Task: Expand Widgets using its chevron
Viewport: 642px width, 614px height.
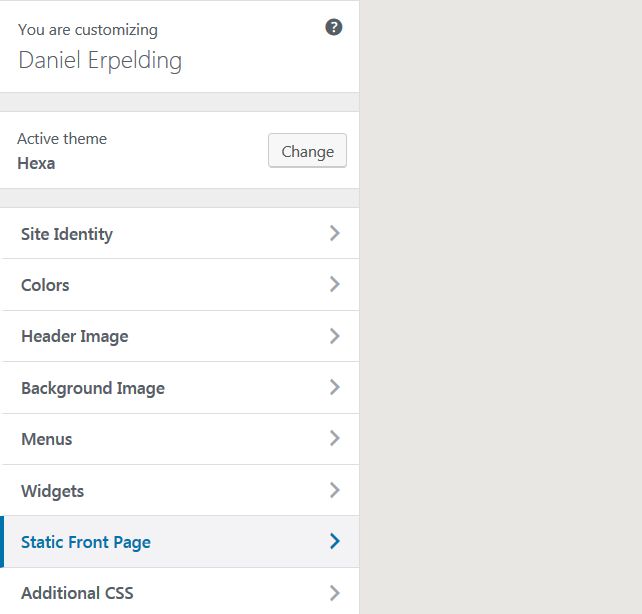Action: click(335, 490)
